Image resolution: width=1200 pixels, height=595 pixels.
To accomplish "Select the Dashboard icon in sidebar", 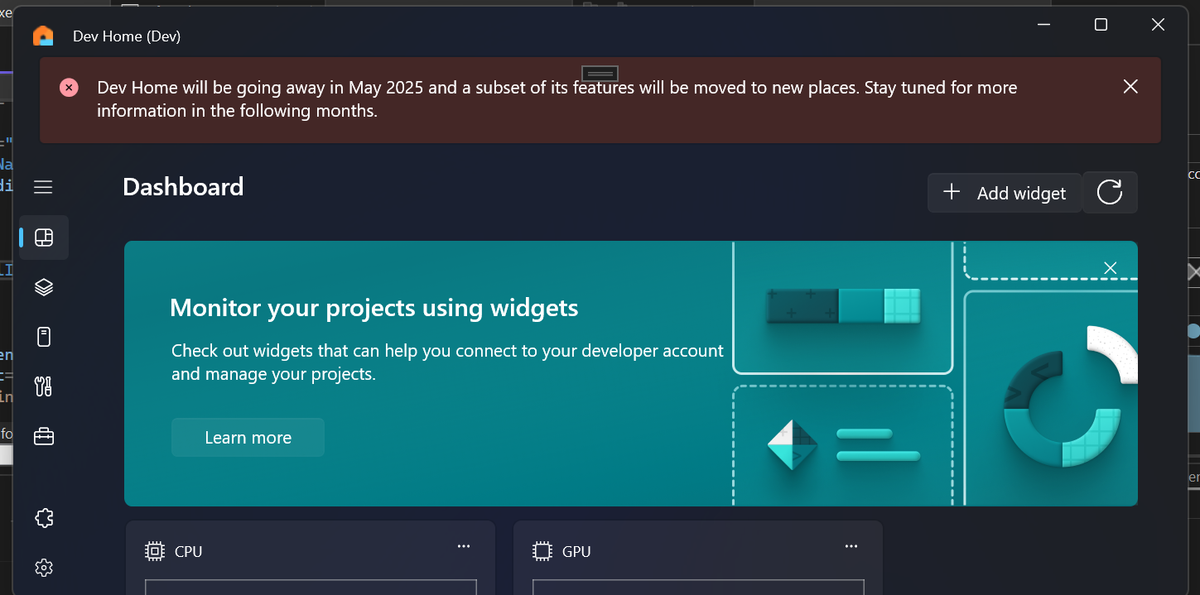I will [x=43, y=237].
